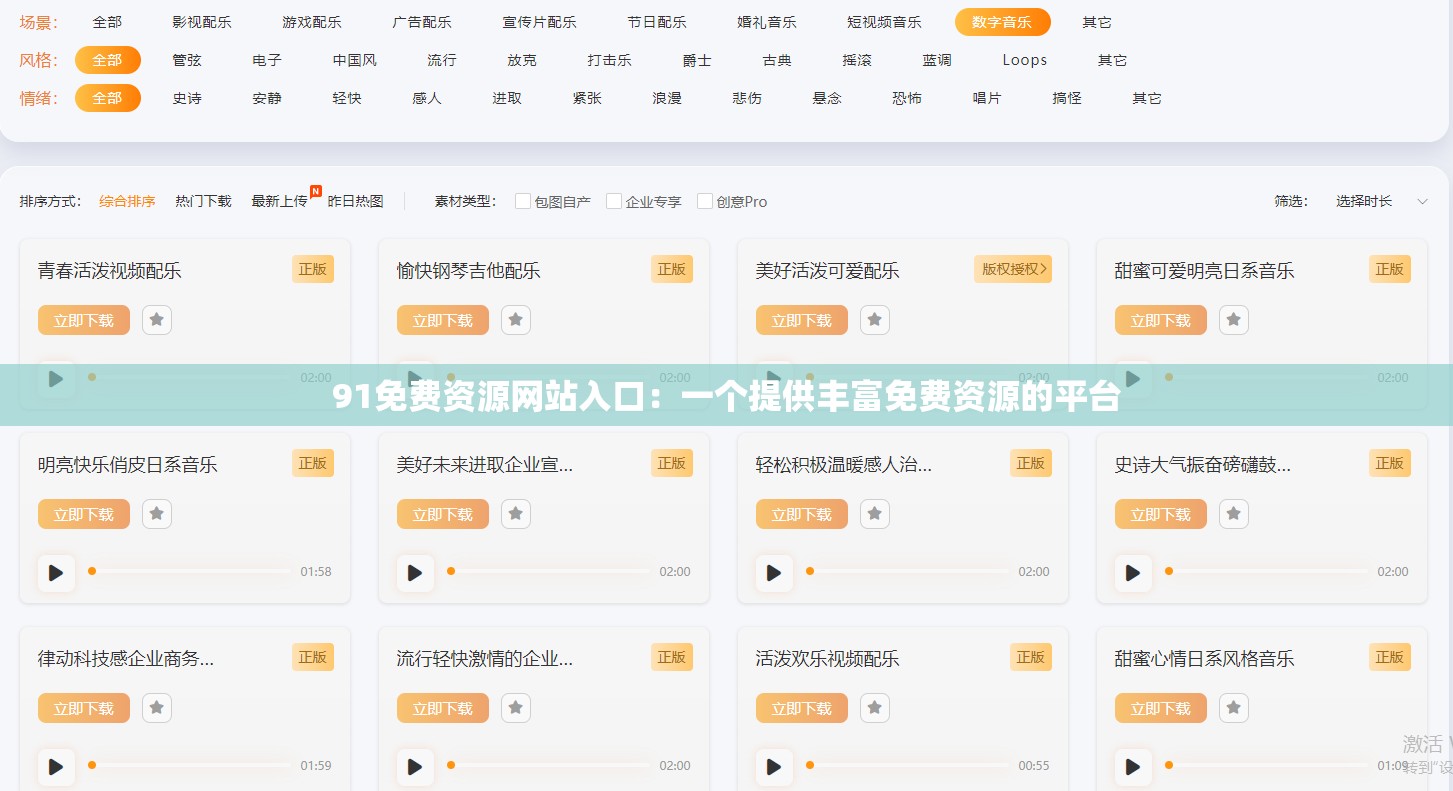Filter by 中国风 style
Screen dimensions: 1453x791
pos(355,60)
